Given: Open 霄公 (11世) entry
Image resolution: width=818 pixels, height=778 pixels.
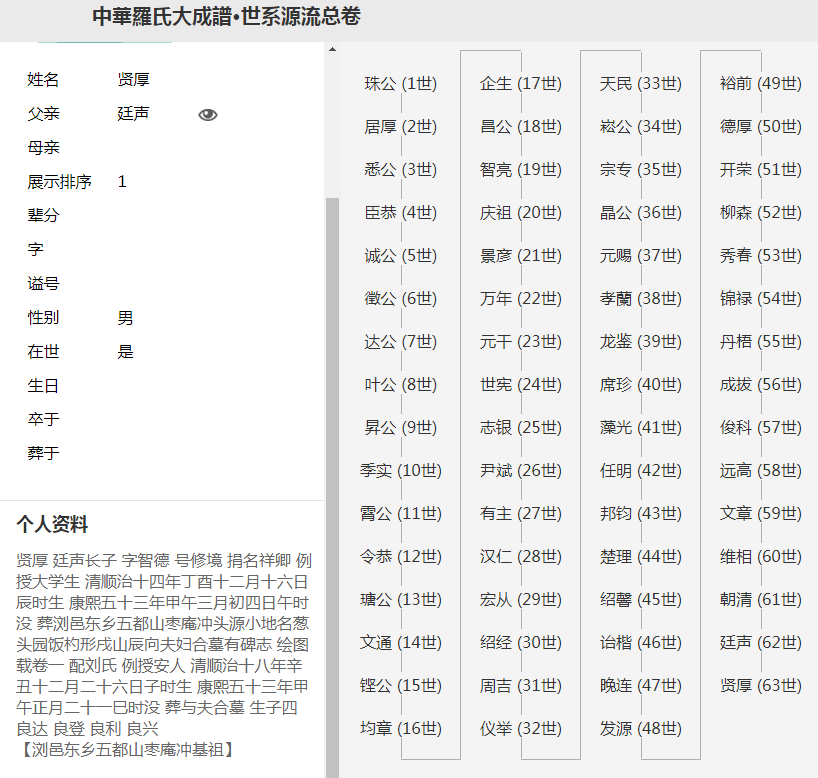Looking at the screenshot, I should click(x=401, y=513).
